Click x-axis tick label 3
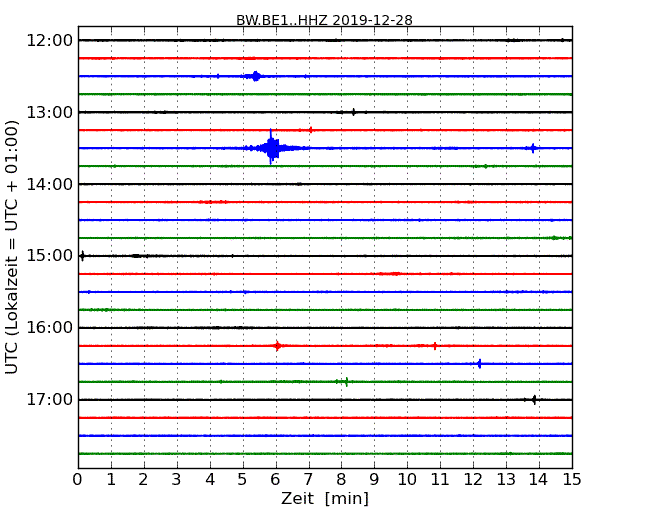 [x=177, y=479]
